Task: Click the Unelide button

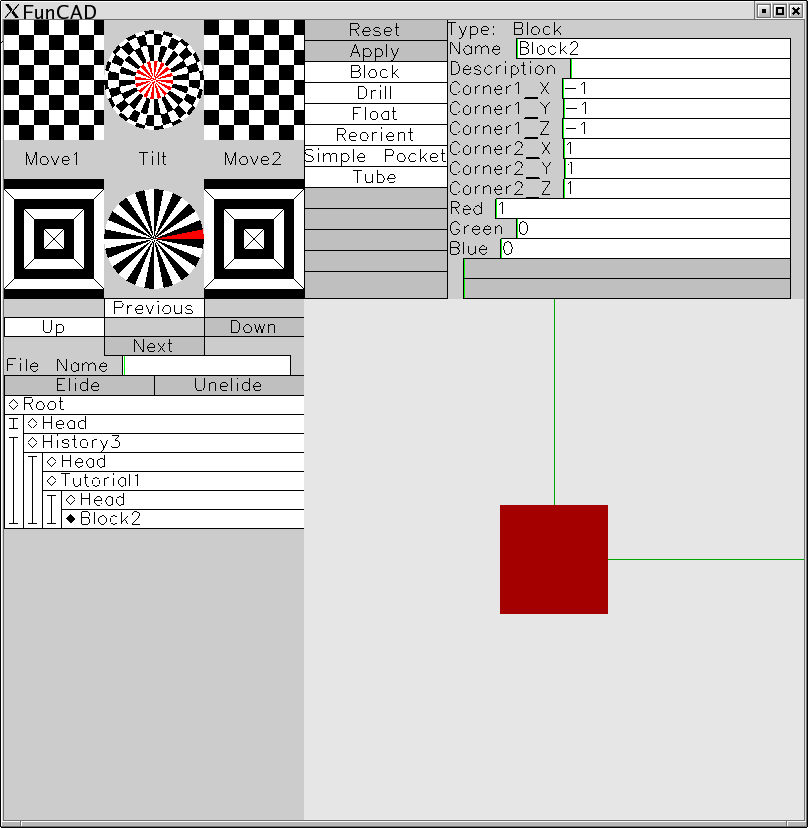Action: point(229,385)
